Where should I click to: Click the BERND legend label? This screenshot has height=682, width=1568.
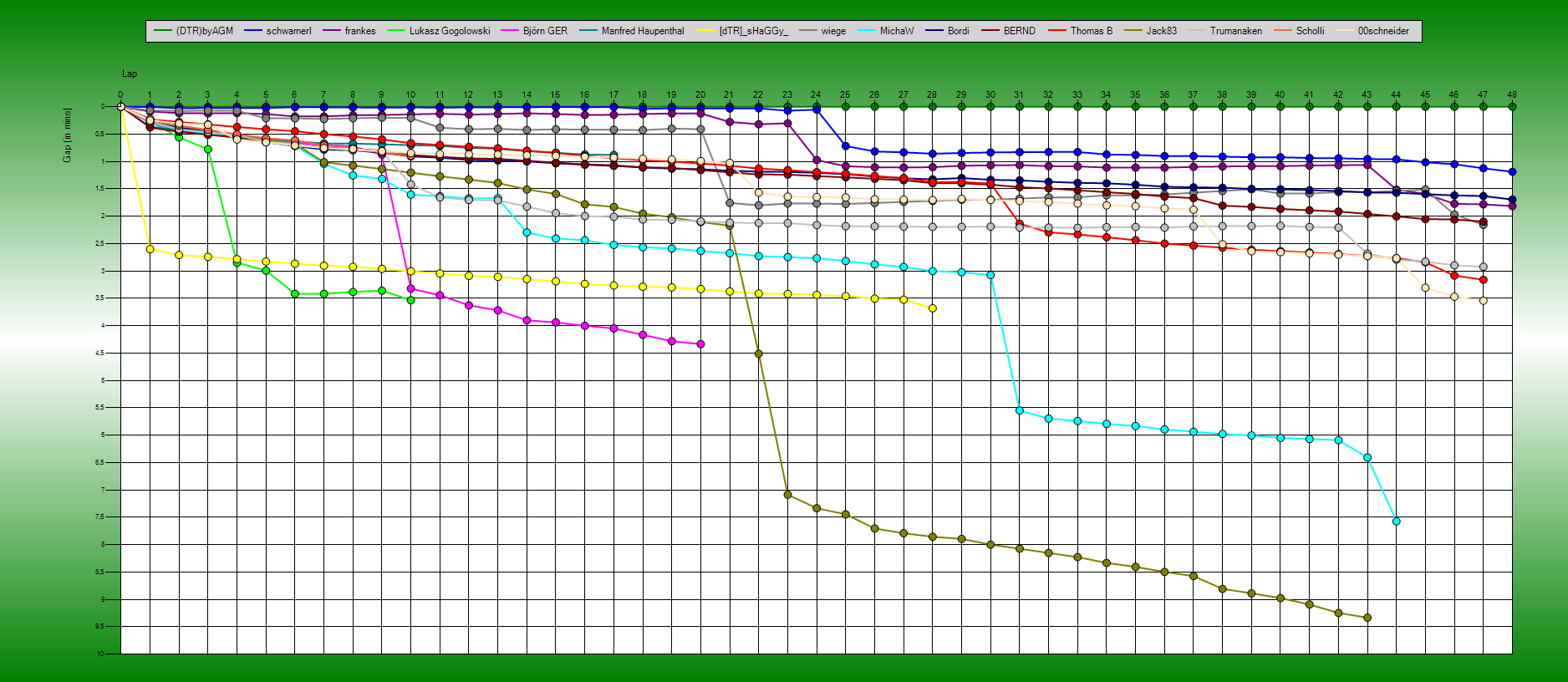click(1020, 31)
